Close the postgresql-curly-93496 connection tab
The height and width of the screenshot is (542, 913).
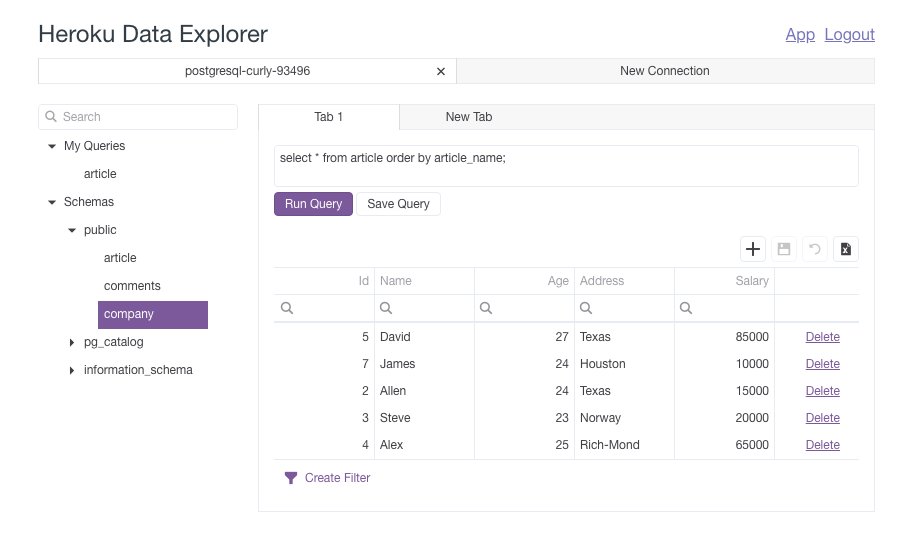click(x=441, y=71)
